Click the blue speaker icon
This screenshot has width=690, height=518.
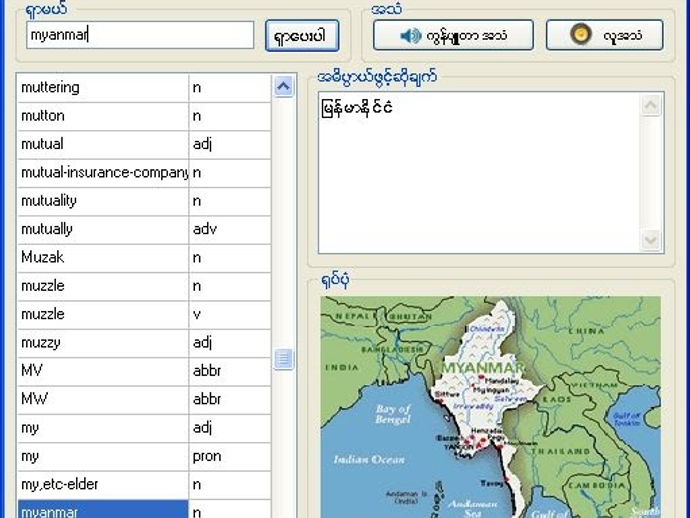[x=411, y=35]
